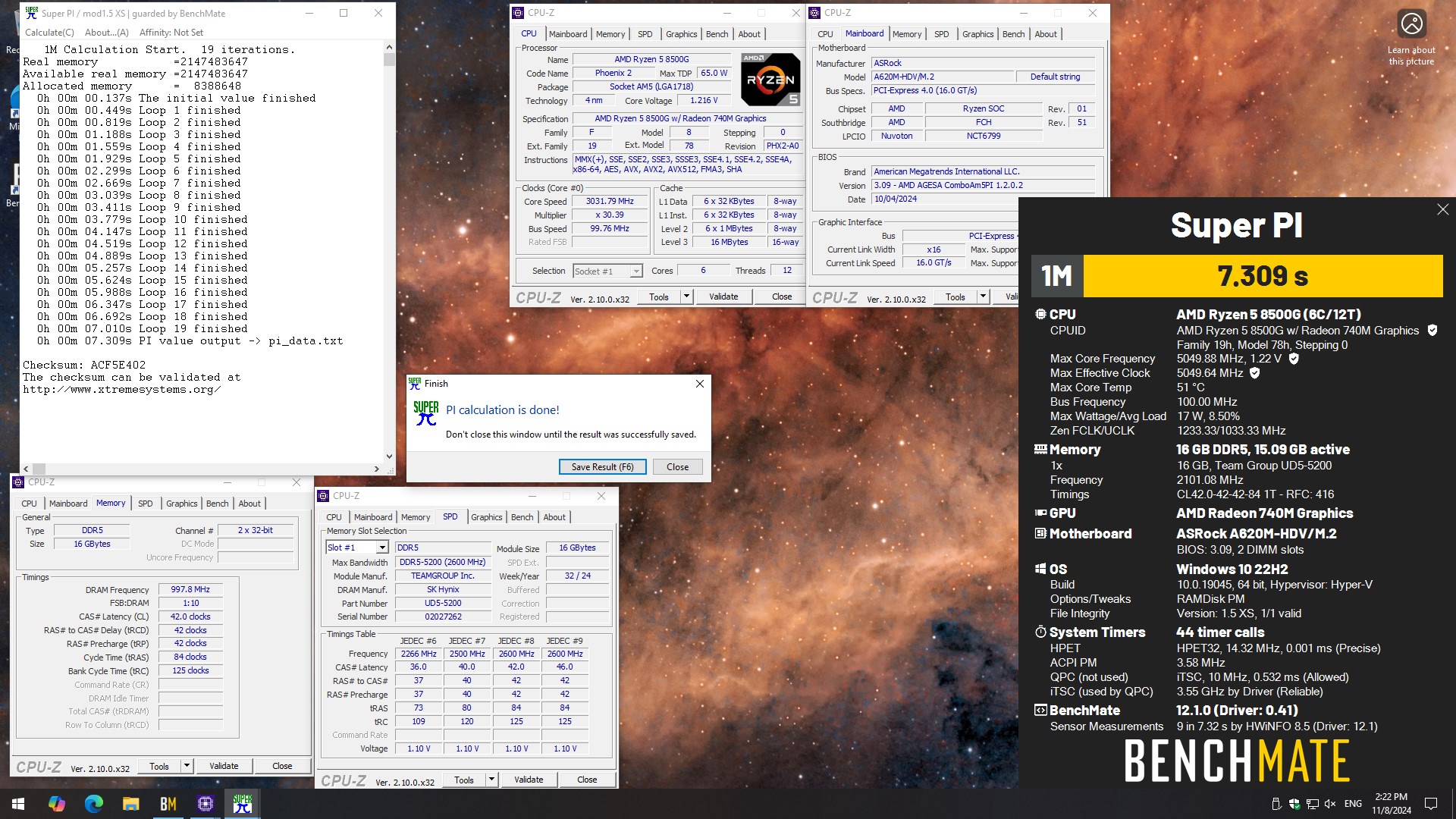Open the About...(A) menu
Viewport: 1456px width, 819px height.
point(106,33)
